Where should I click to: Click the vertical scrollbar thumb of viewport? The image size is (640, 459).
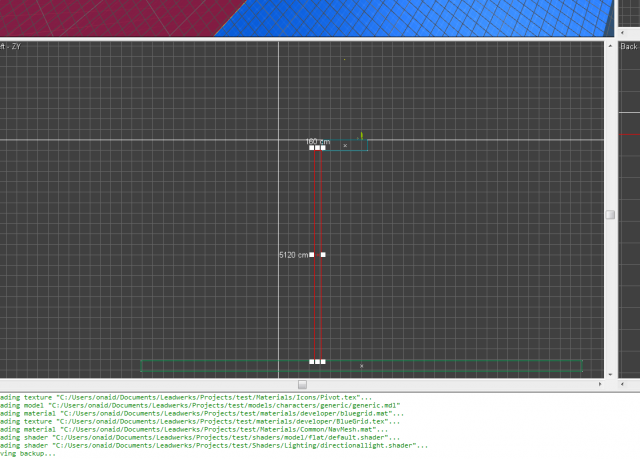point(610,214)
